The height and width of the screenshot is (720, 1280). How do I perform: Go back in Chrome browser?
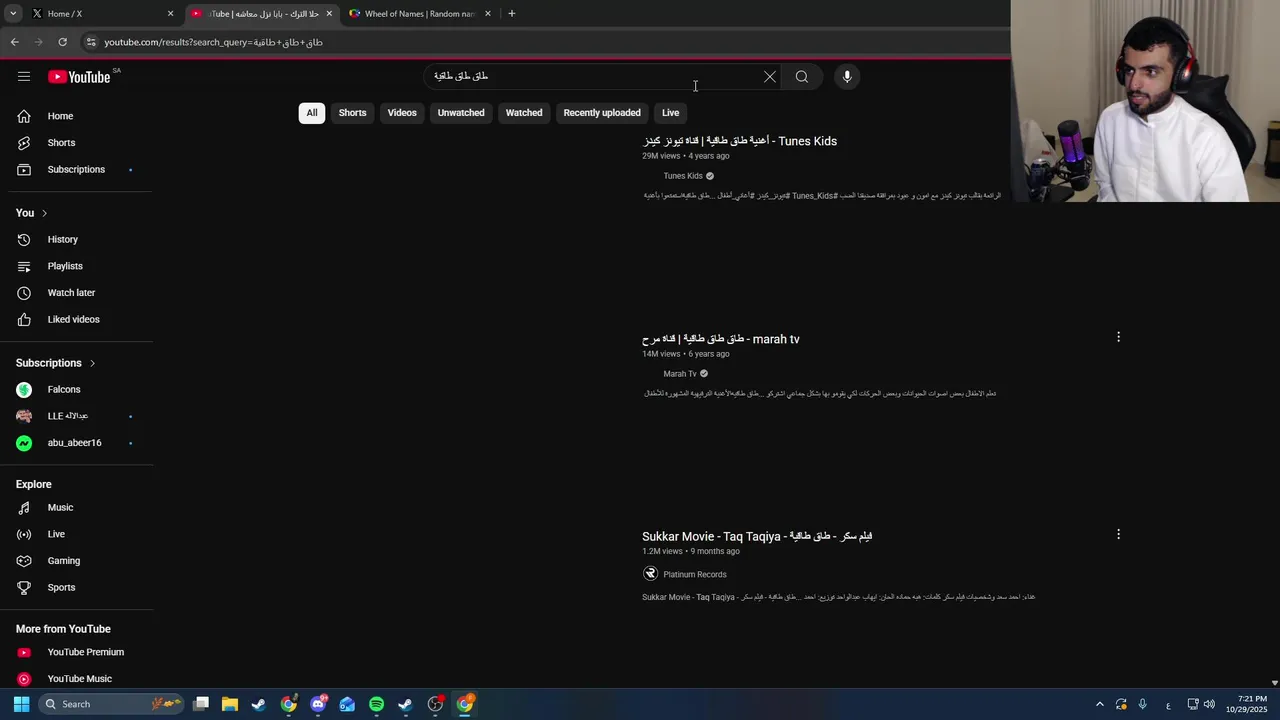[x=14, y=42]
